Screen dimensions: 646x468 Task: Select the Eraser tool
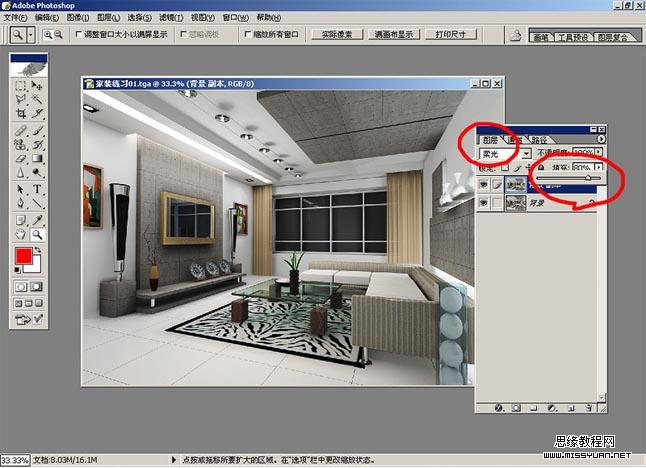(20, 159)
